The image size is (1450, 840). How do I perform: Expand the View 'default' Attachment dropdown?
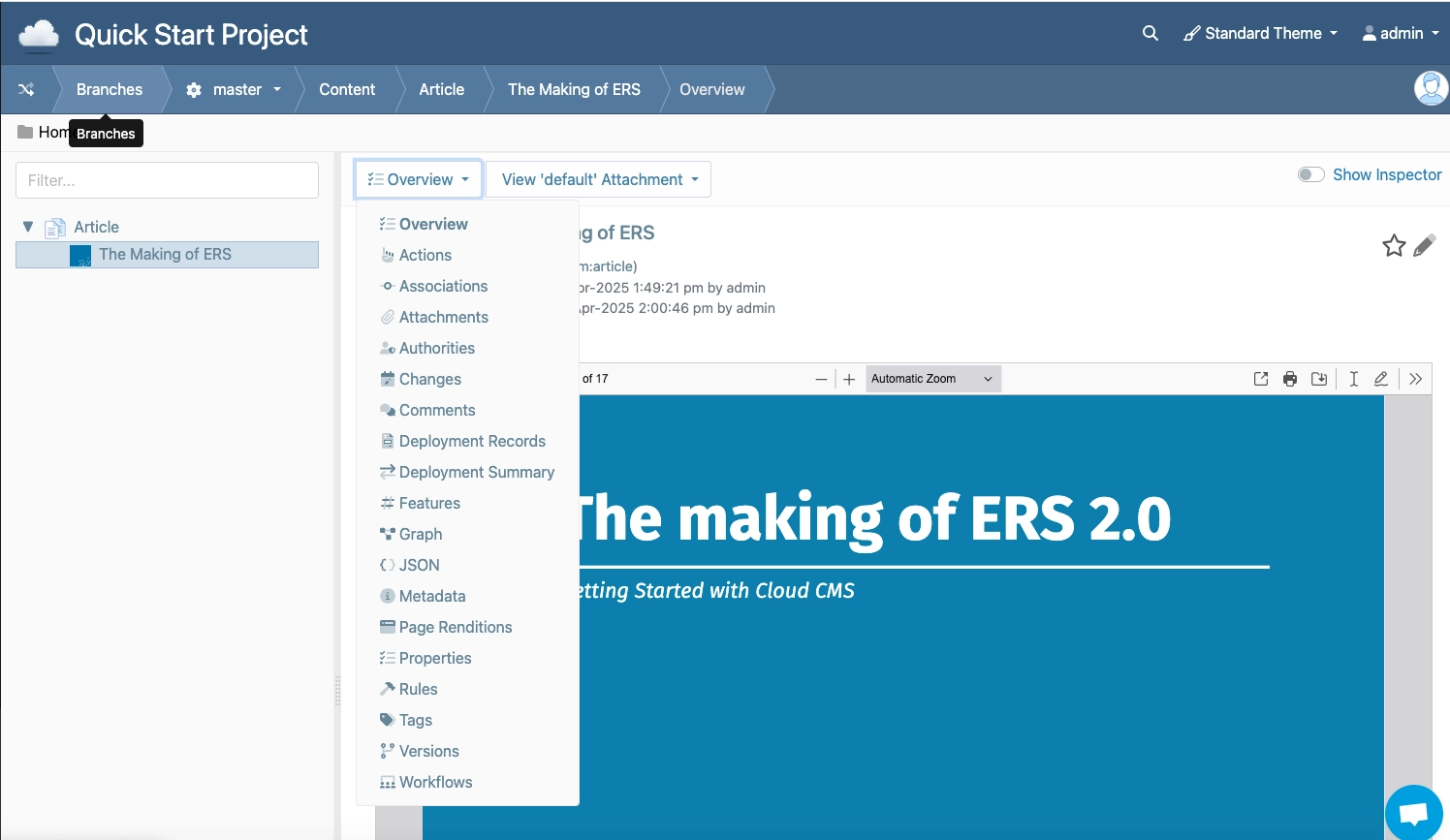coord(599,179)
